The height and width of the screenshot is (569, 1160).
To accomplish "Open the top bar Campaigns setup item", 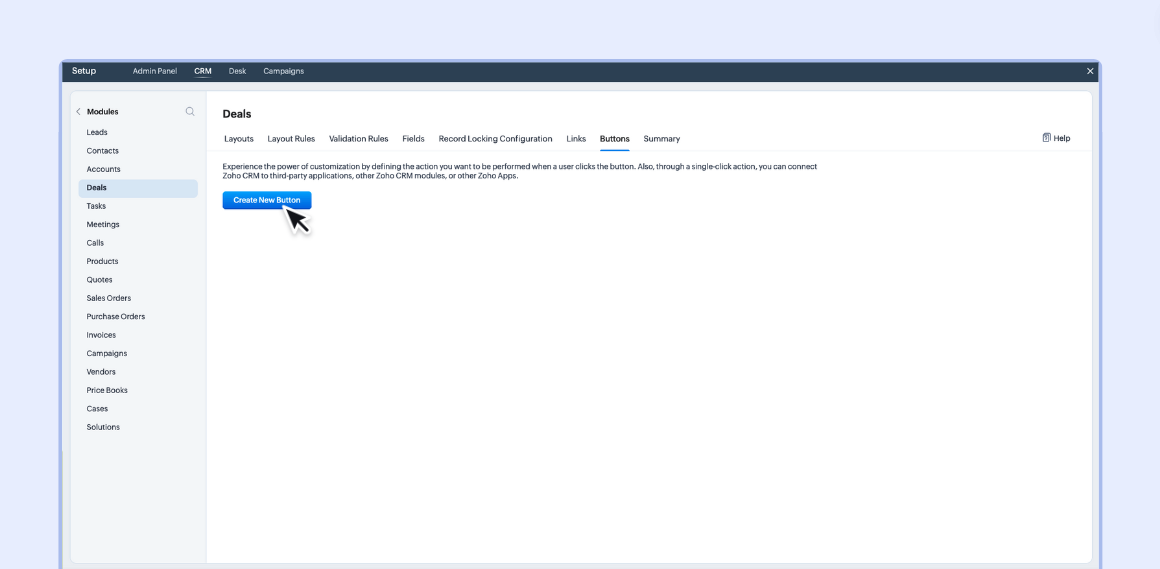I will tap(283, 71).
